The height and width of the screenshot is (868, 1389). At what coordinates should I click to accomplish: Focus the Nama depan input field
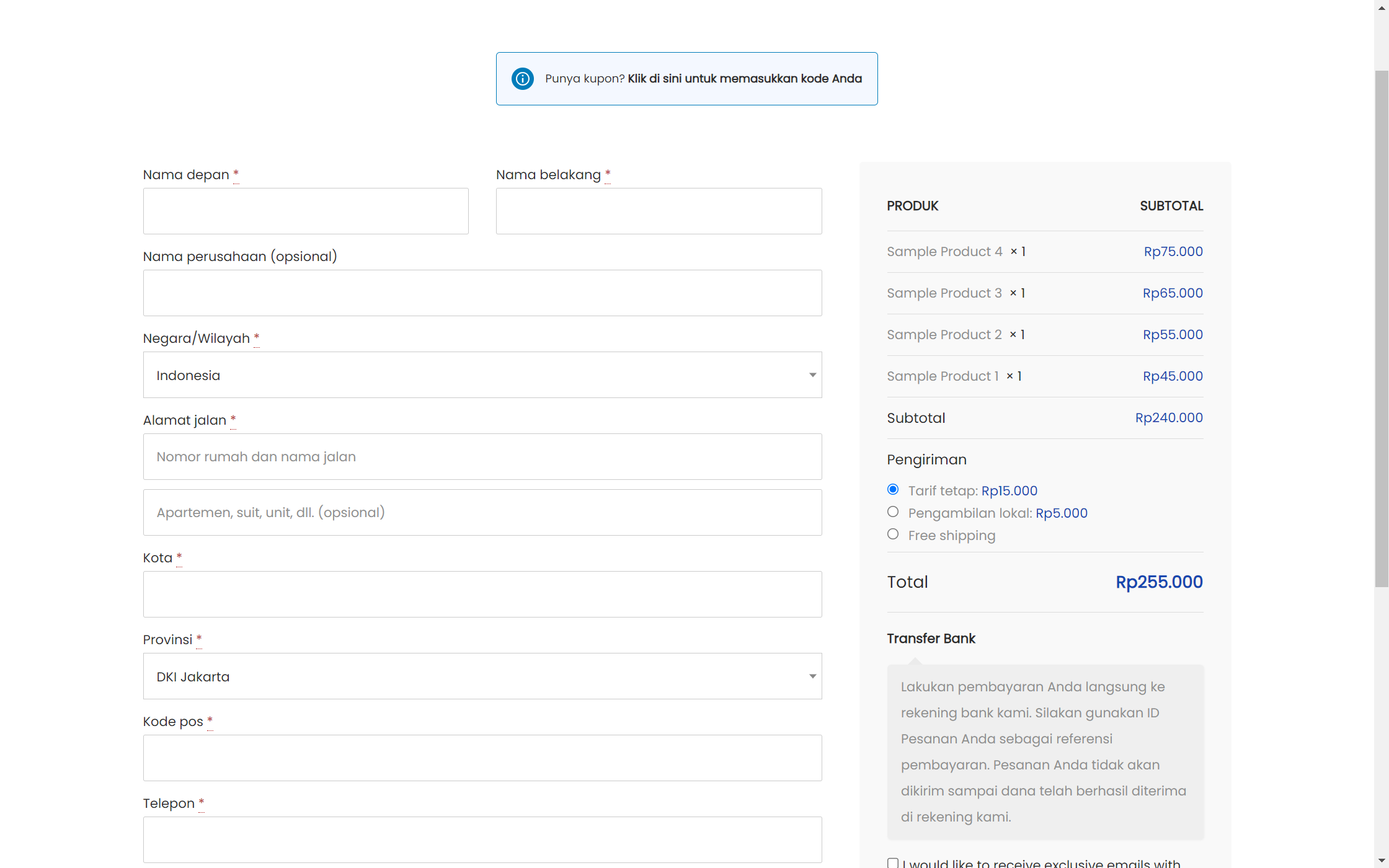click(x=306, y=211)
